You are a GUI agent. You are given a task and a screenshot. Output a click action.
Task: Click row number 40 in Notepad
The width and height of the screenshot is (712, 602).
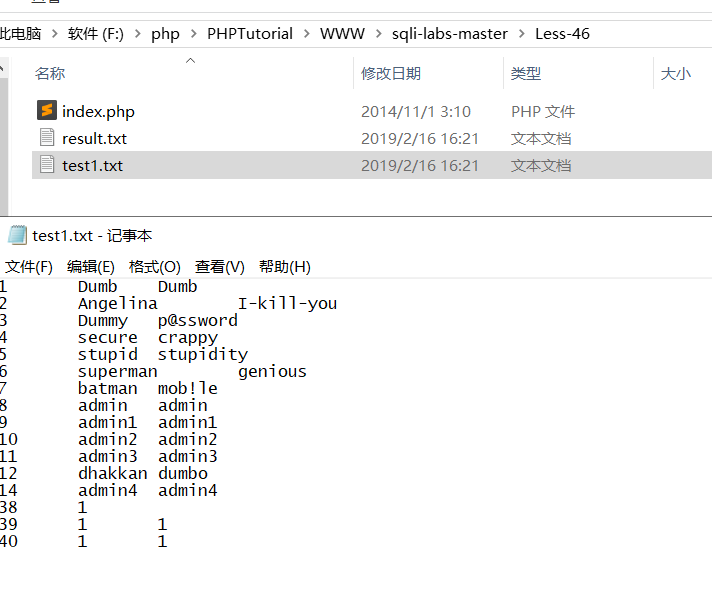point(9,542)
